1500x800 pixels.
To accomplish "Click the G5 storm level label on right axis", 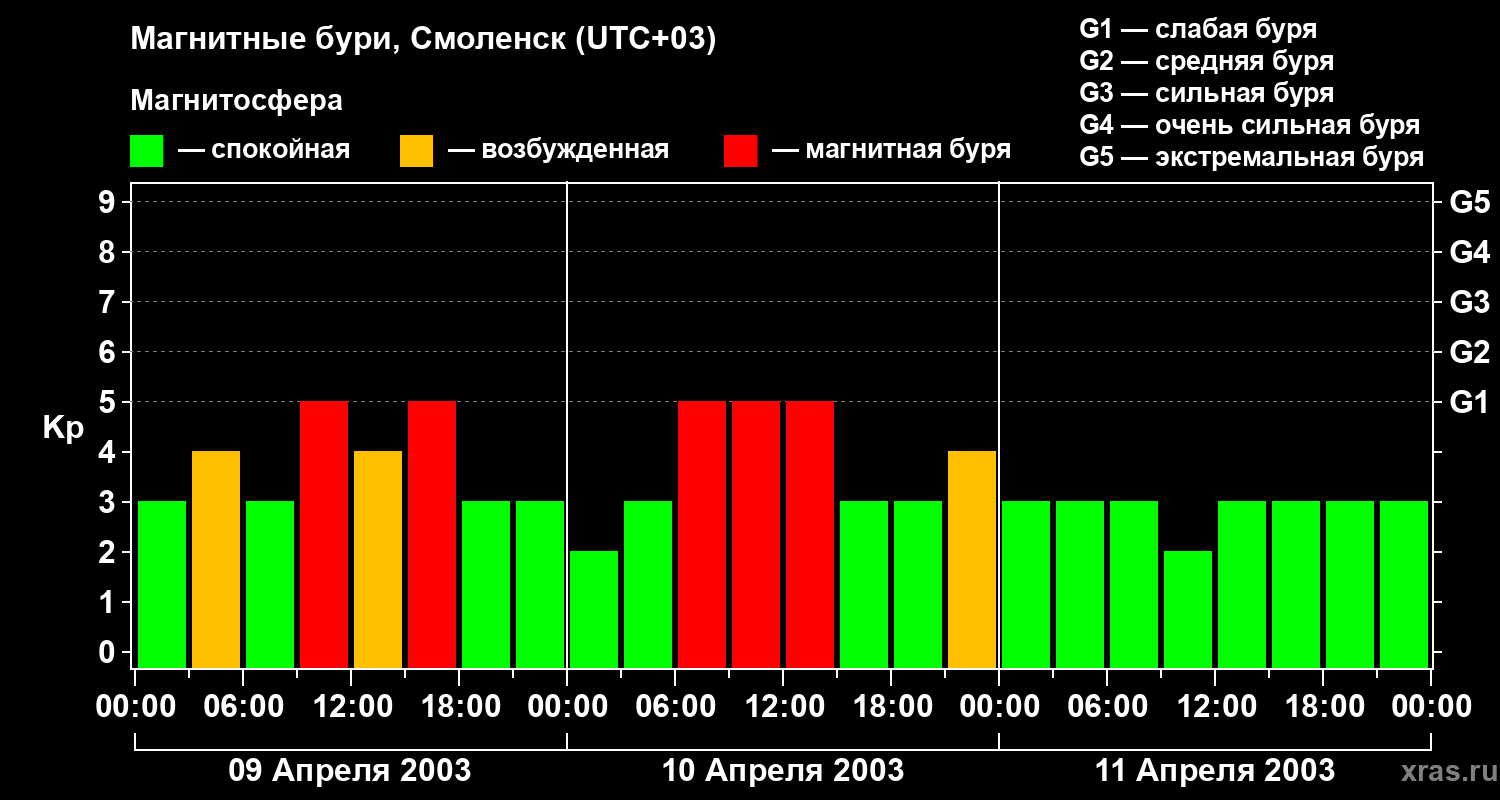I will 1469,202.
